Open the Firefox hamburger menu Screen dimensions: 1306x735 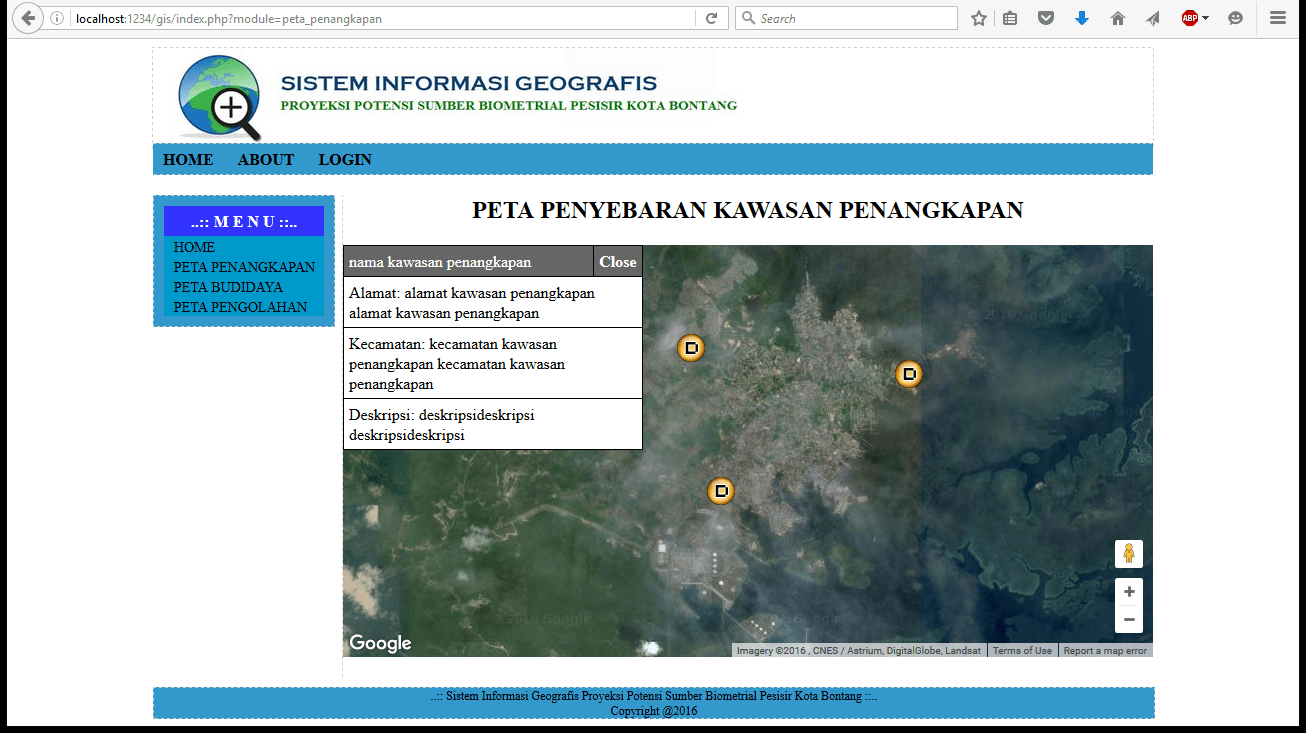pyautogui.click(x=1277, y=18)
